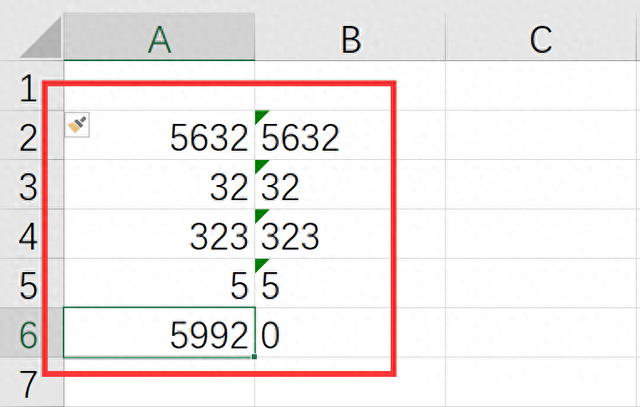Click cell B3 containing 32
The width and height of the screenshot is (640, 407).
[350, 185]
